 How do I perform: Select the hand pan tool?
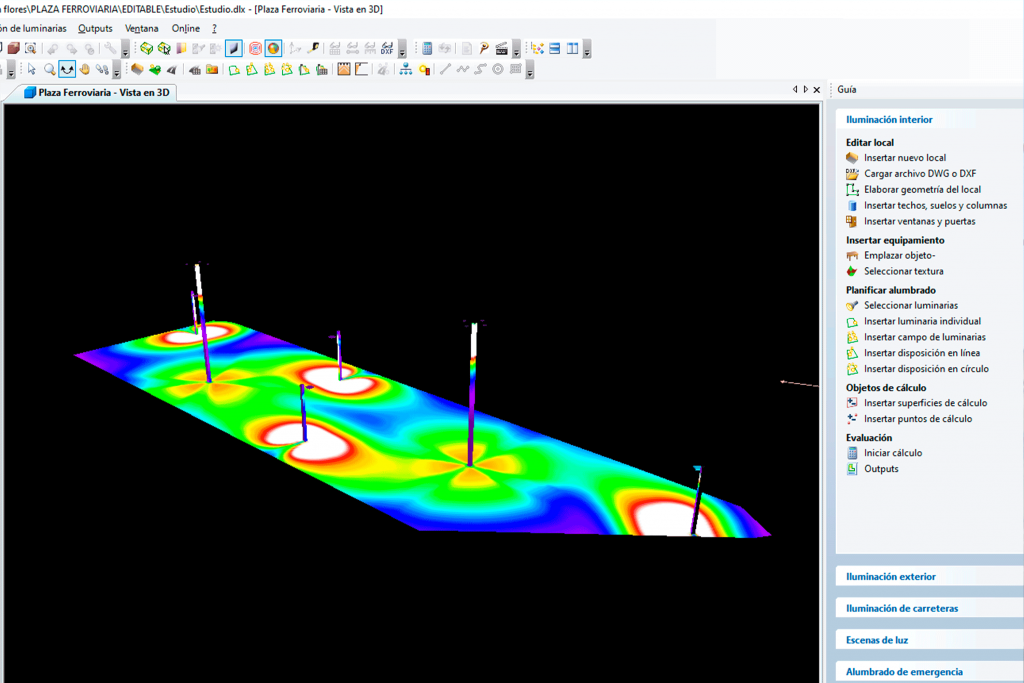(85, 69)
